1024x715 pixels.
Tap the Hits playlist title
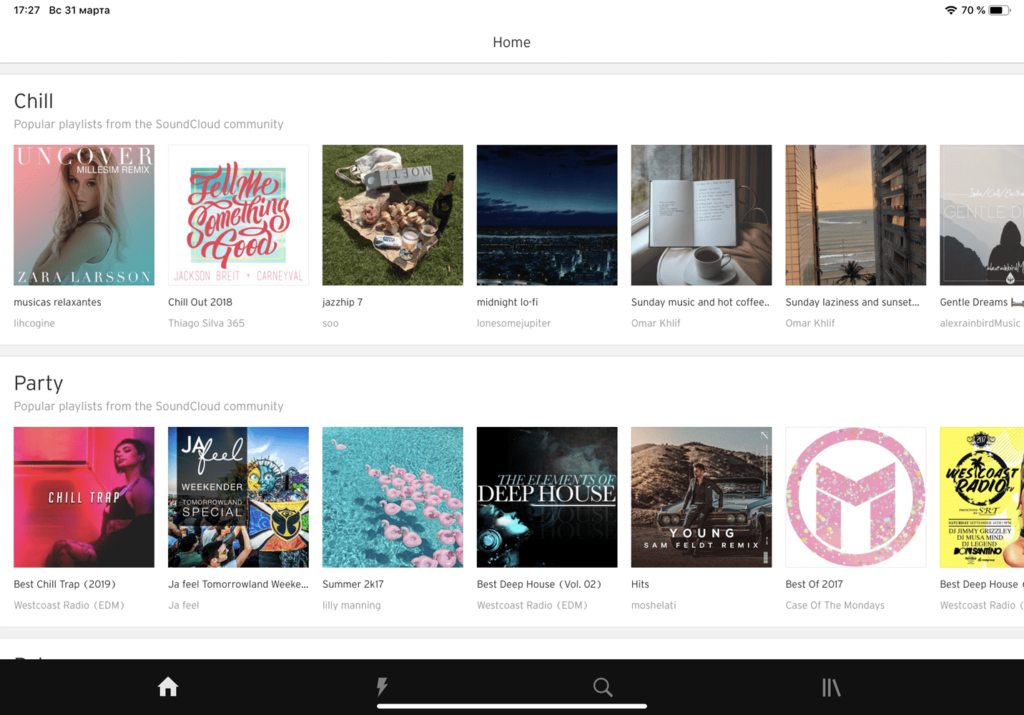coord(640,584)
